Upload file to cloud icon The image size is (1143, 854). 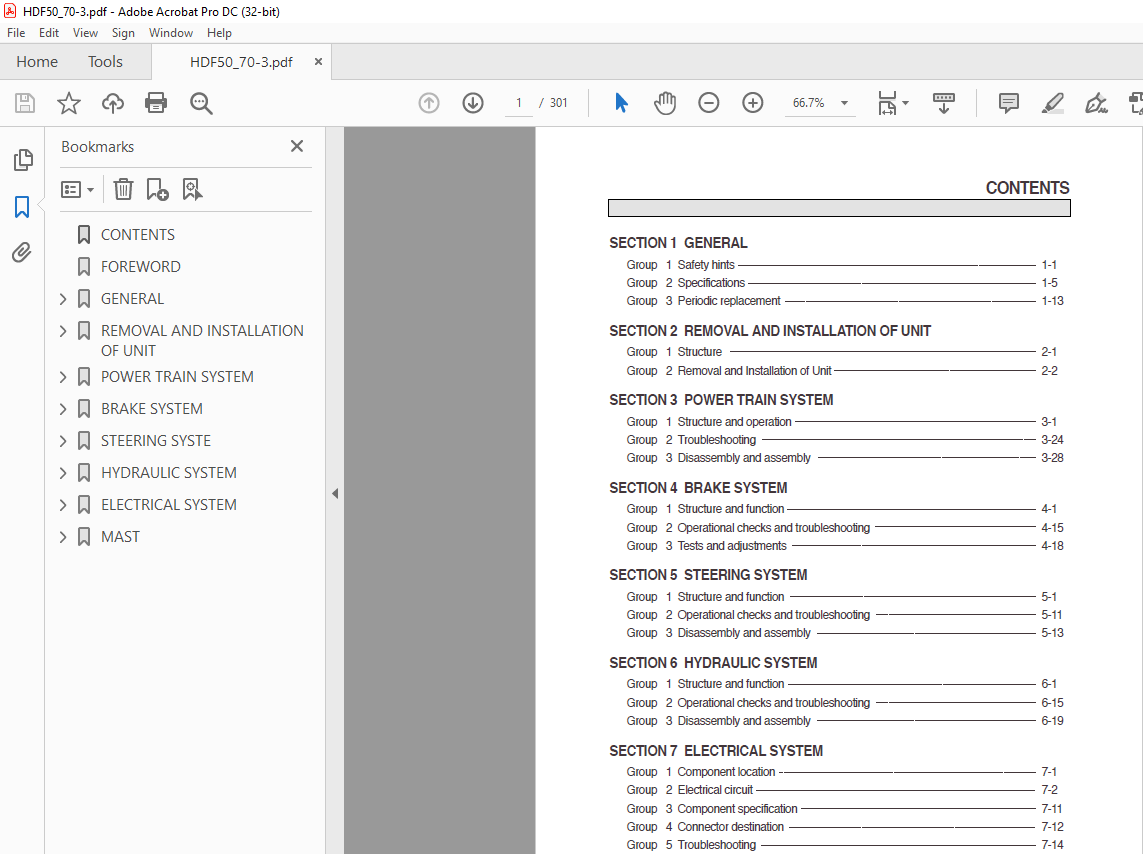click(112, 103)
